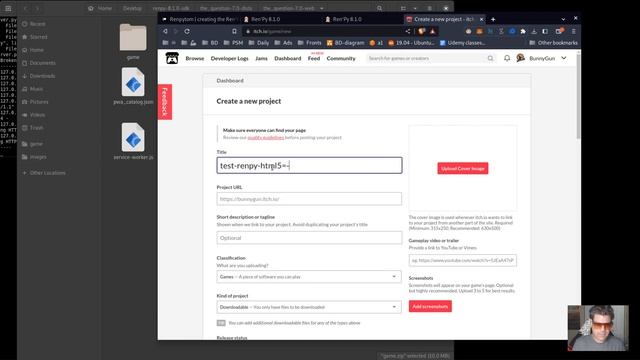The height and width of the screenshot is (360, 640).
Task: Click the share icon in address bar
Action: pos(408,31)
